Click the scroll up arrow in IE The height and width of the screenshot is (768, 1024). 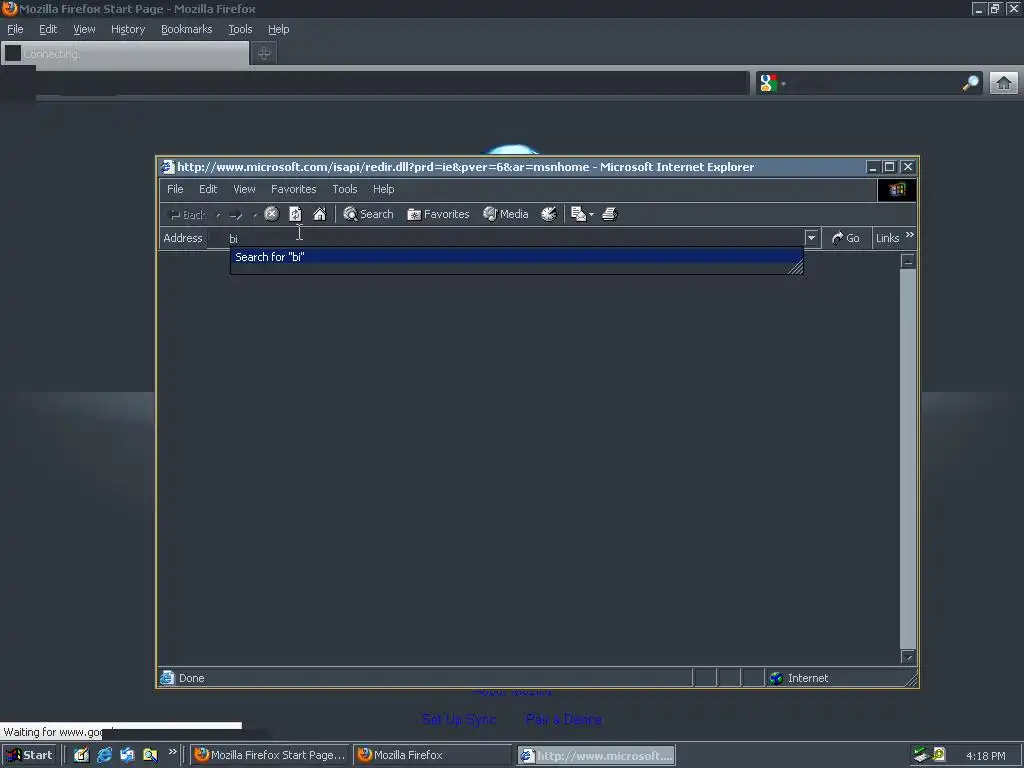tap(908, 261)
